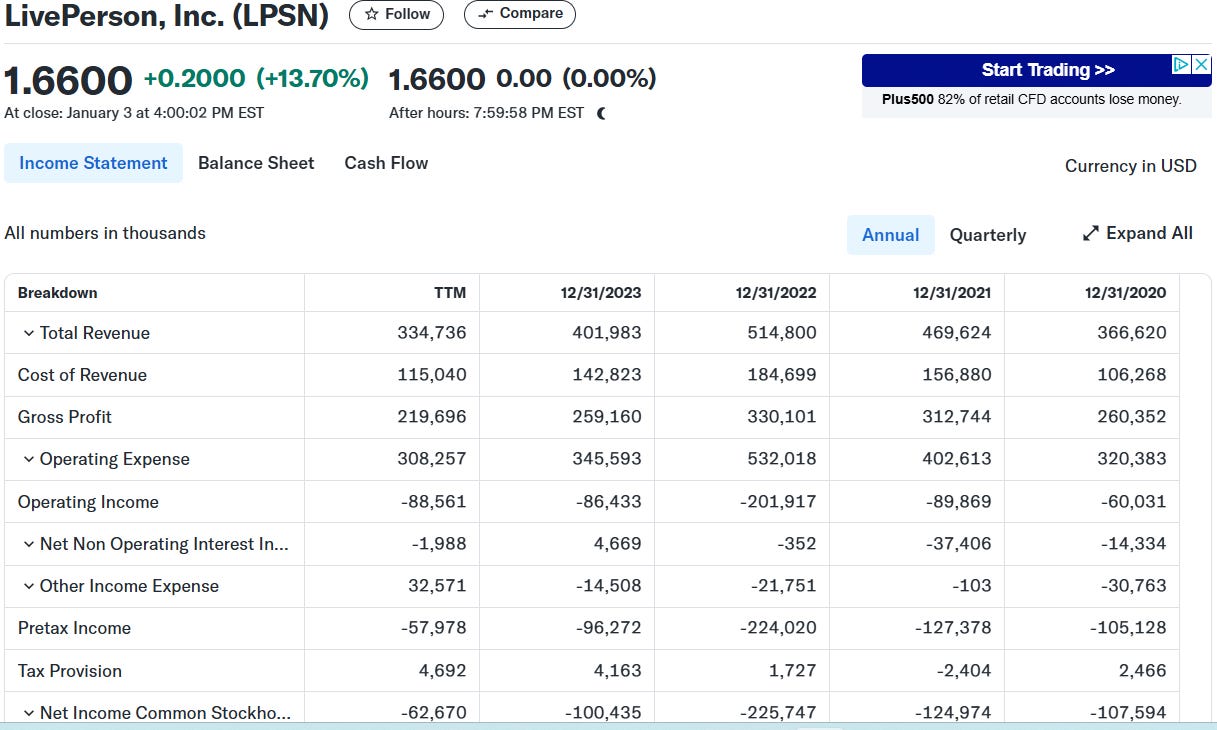Click 2022 Operating Expense value 532,018
This screenshot has height=730, width=1217.
click(782, 459)
